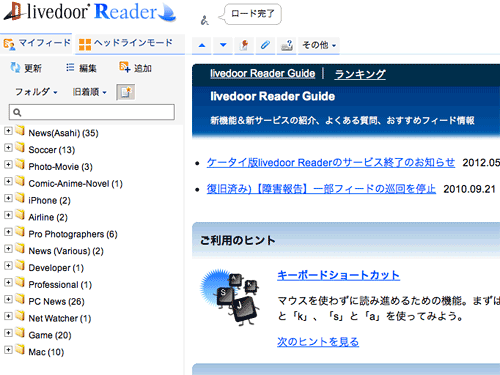This screenshot has width=500, height=375.
Task: Open the livedoor Reader Guide link
Action: (263, 73)
